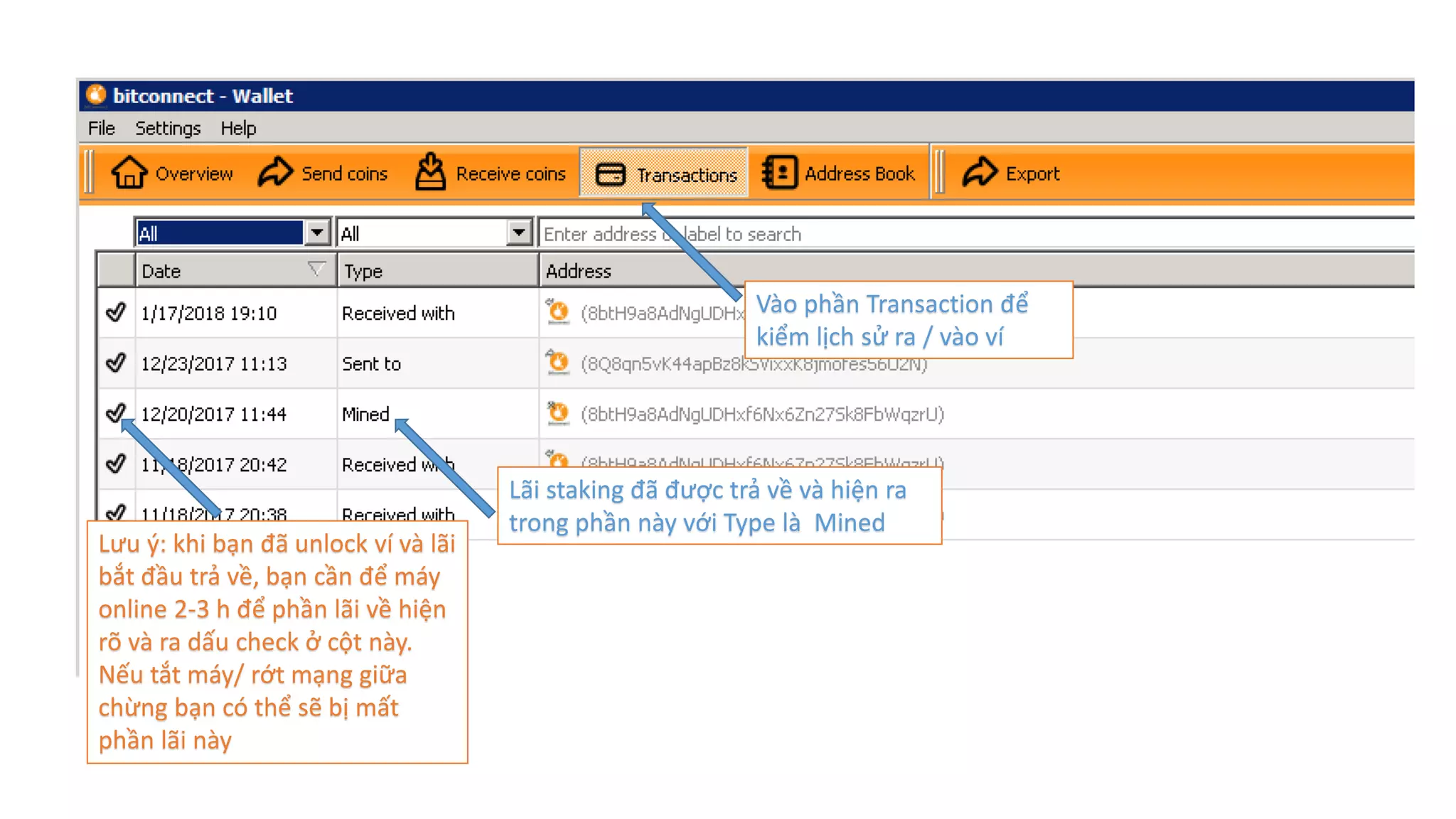The height and width of the screenshot is (819, 1456).
Task: Select the highlighted All date filter field
Action: 219,233
